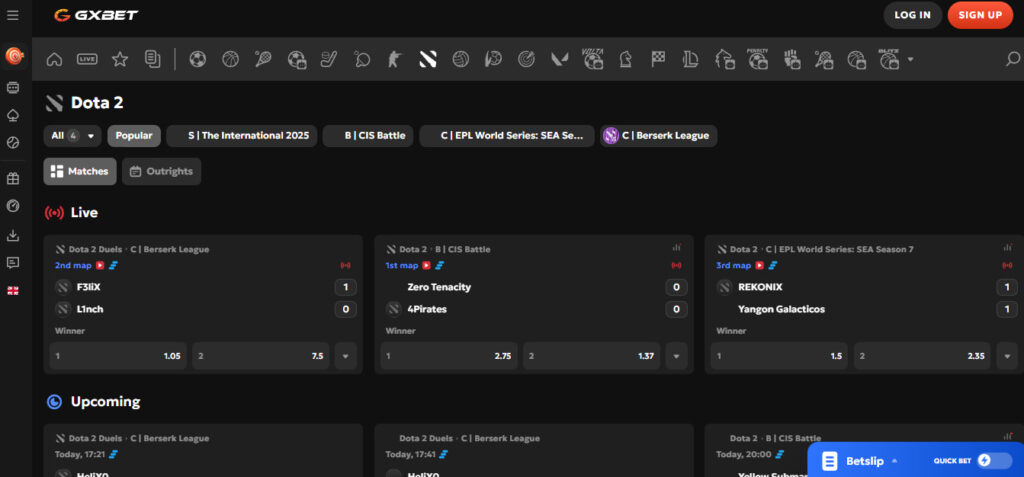The image size is (1024, 477).
Task: Change language via the flag icon
Action: coord(12,291)
